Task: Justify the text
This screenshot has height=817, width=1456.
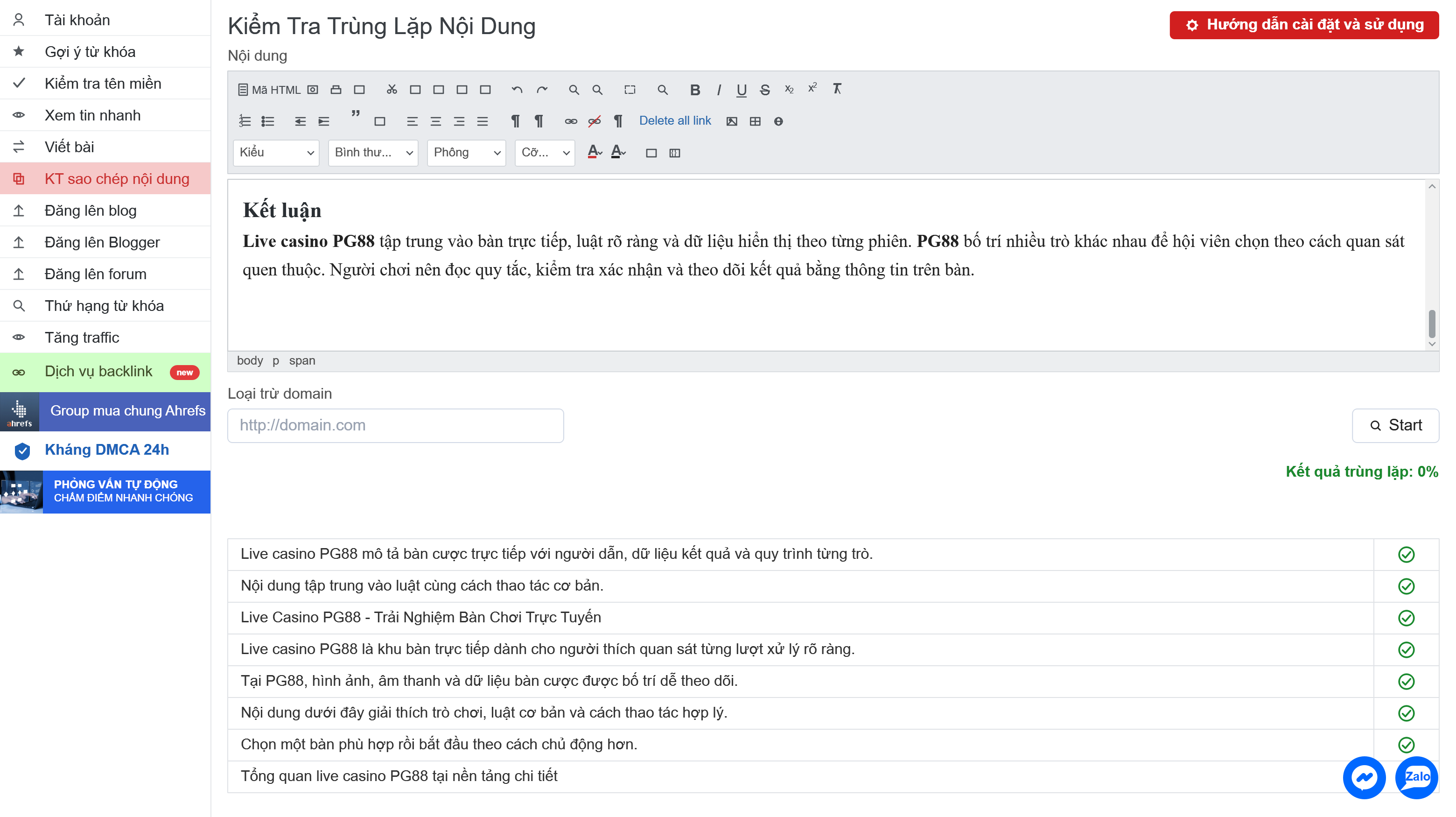Action: point(482,121)
